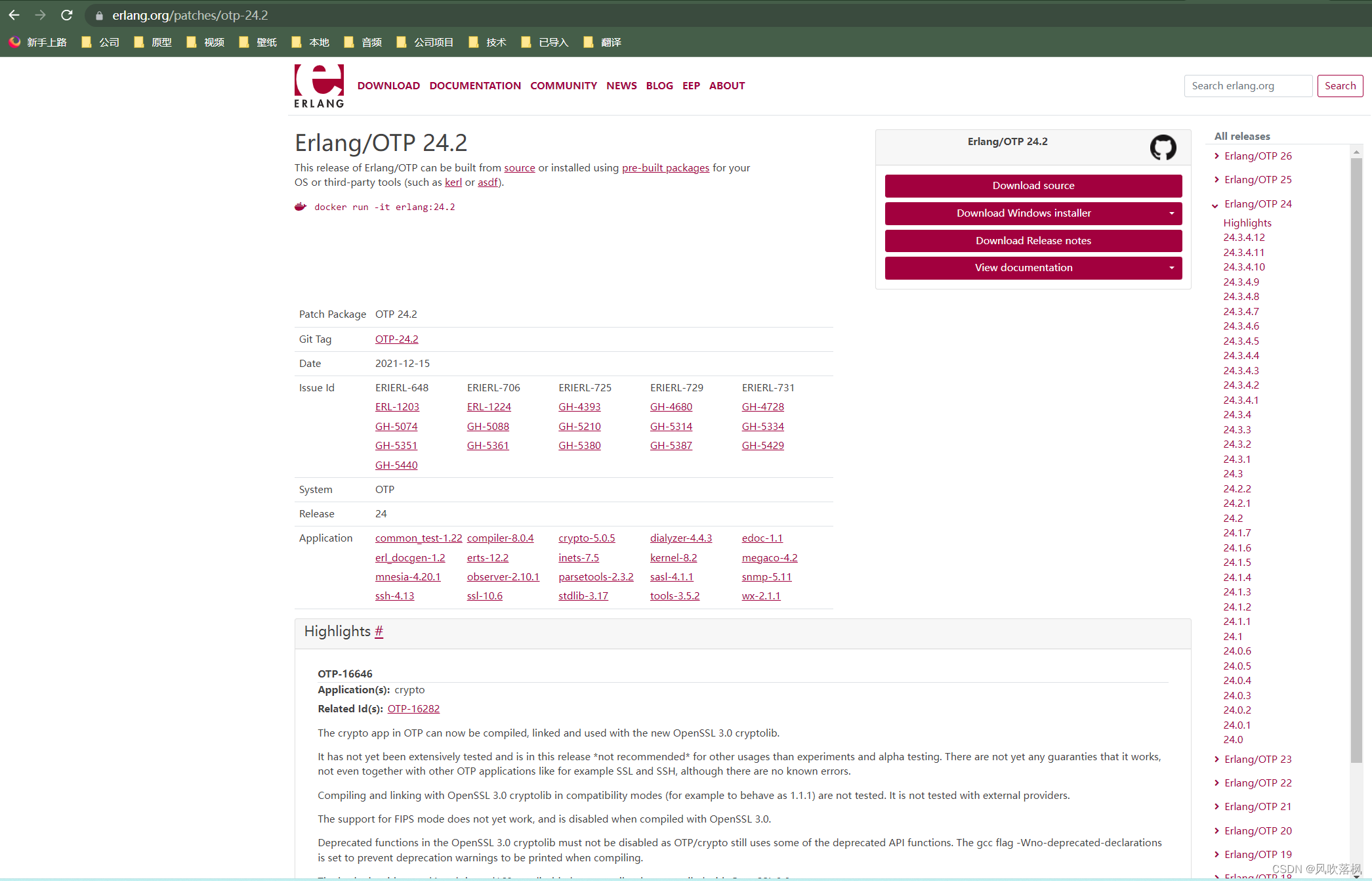Open the crypto-5.0.5 application link

click(587, 538)
